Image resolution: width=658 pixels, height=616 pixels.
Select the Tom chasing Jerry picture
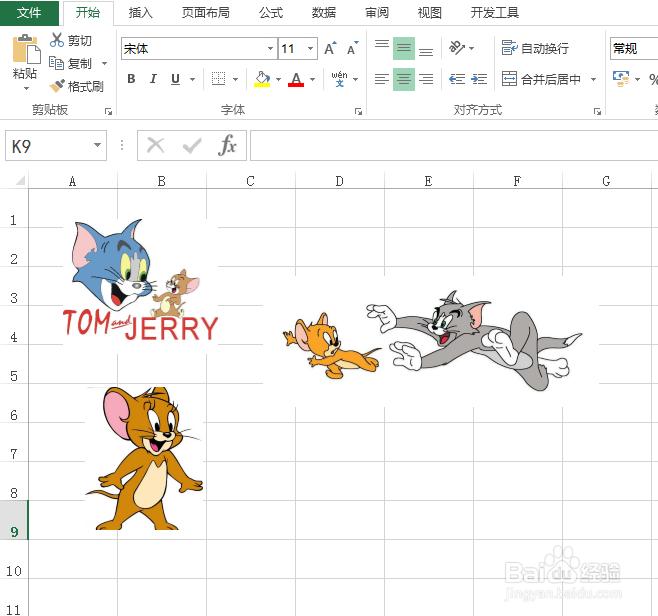[431, 341]
